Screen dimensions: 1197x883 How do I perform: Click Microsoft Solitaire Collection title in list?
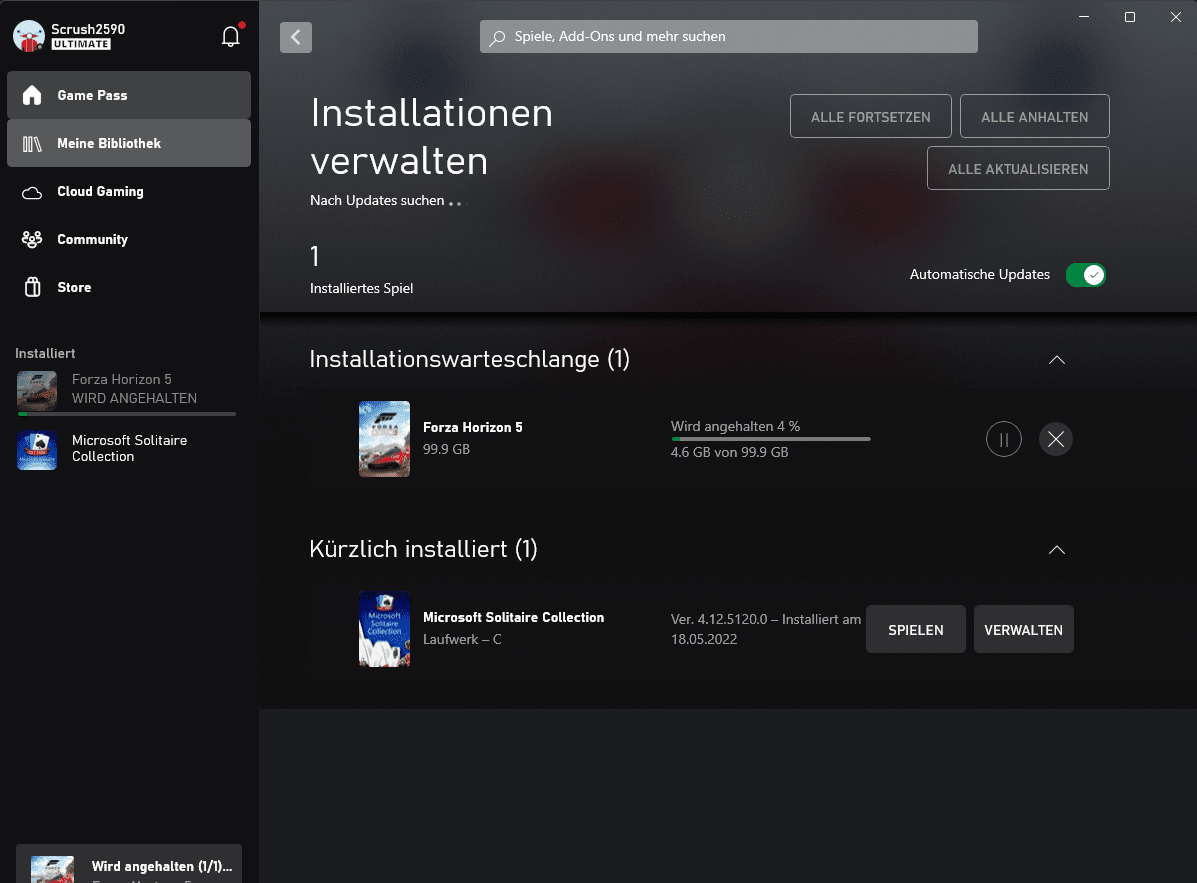(513, 617)
